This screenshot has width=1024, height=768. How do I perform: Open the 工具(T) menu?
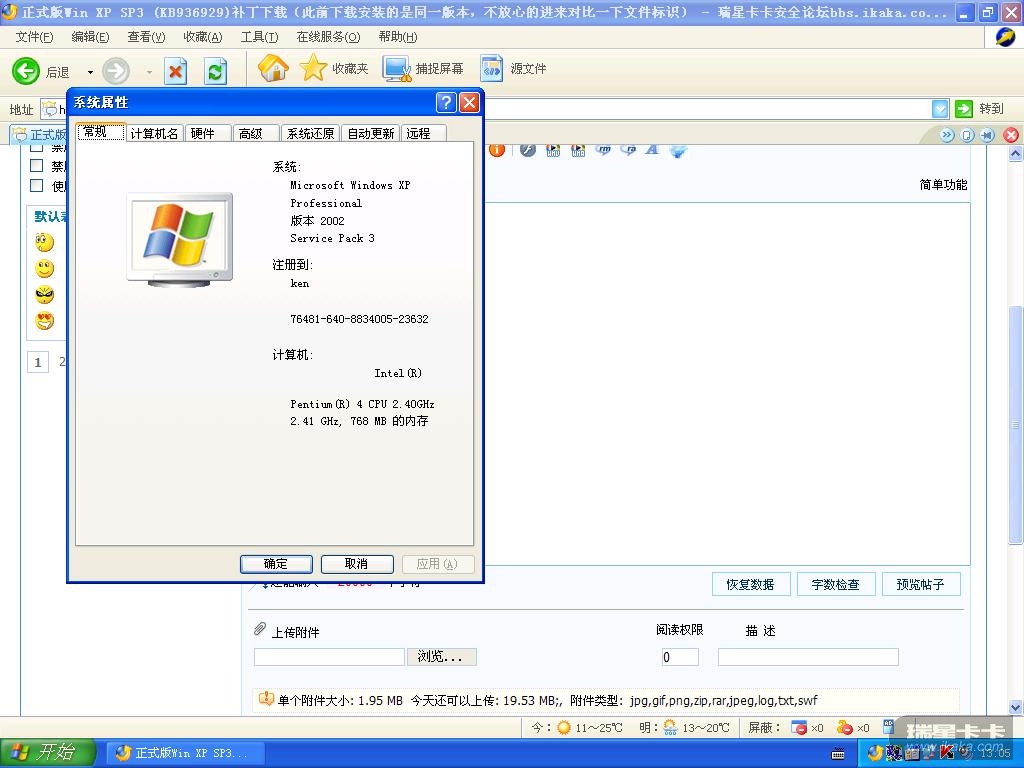pyautogui.click(x=259, y=37)
